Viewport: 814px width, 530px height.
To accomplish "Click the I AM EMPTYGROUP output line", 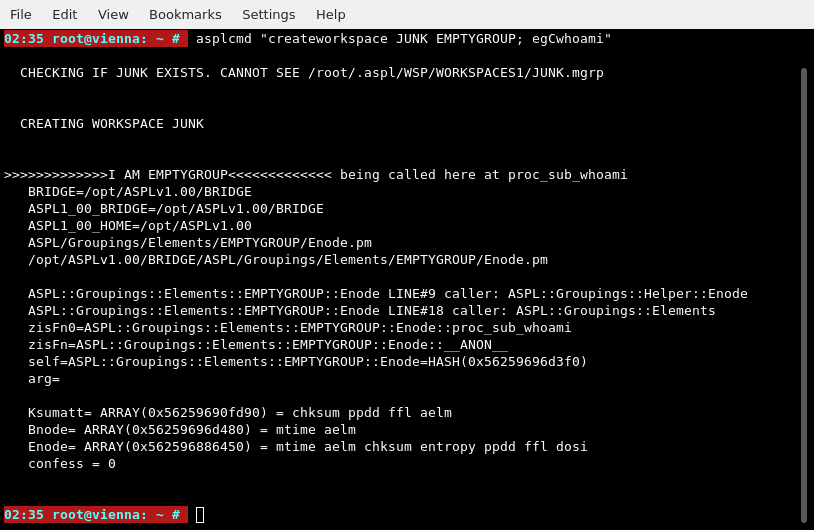I will pos(316,175).
